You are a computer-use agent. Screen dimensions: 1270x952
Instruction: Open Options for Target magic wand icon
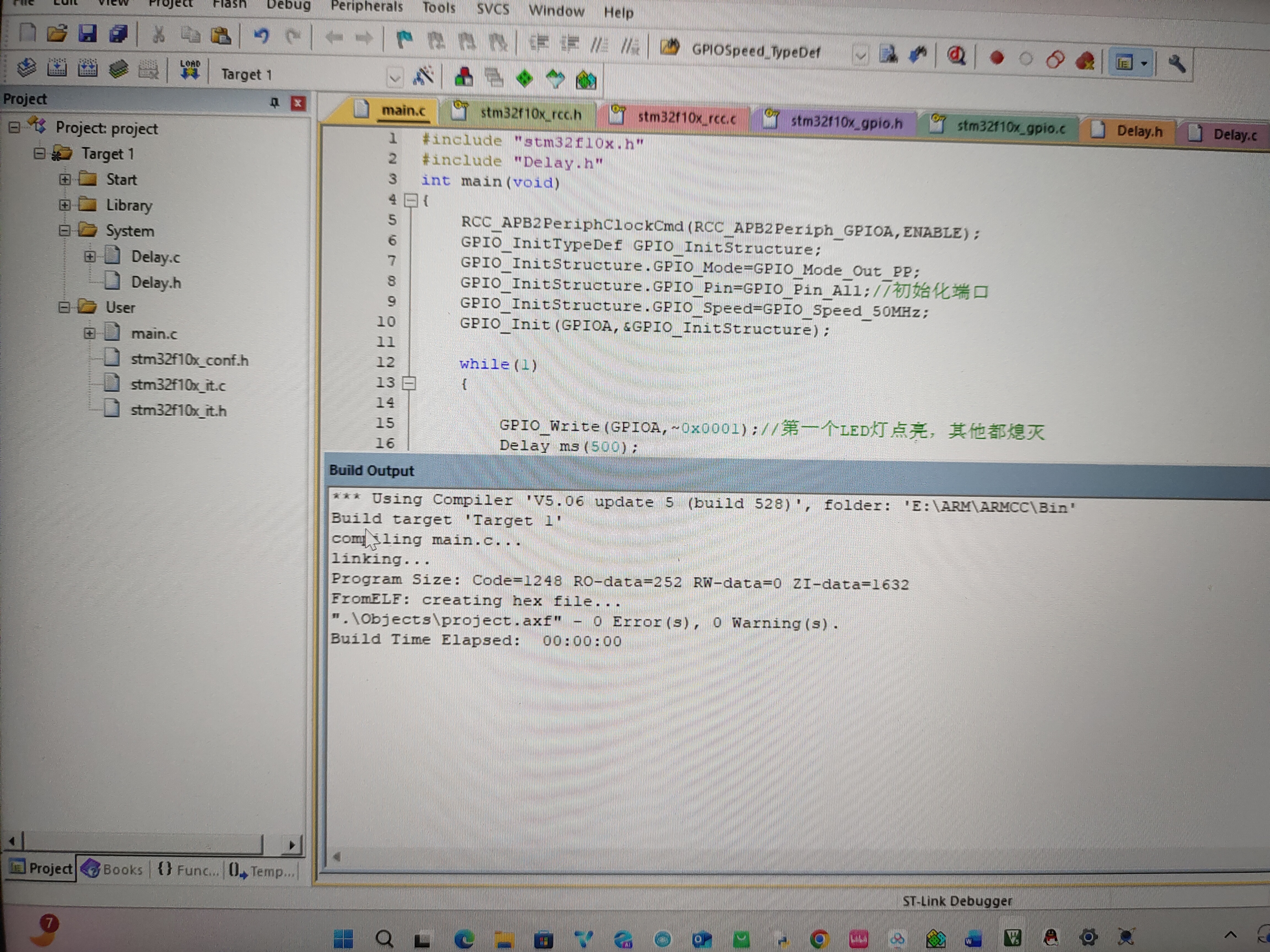[424, 76]
